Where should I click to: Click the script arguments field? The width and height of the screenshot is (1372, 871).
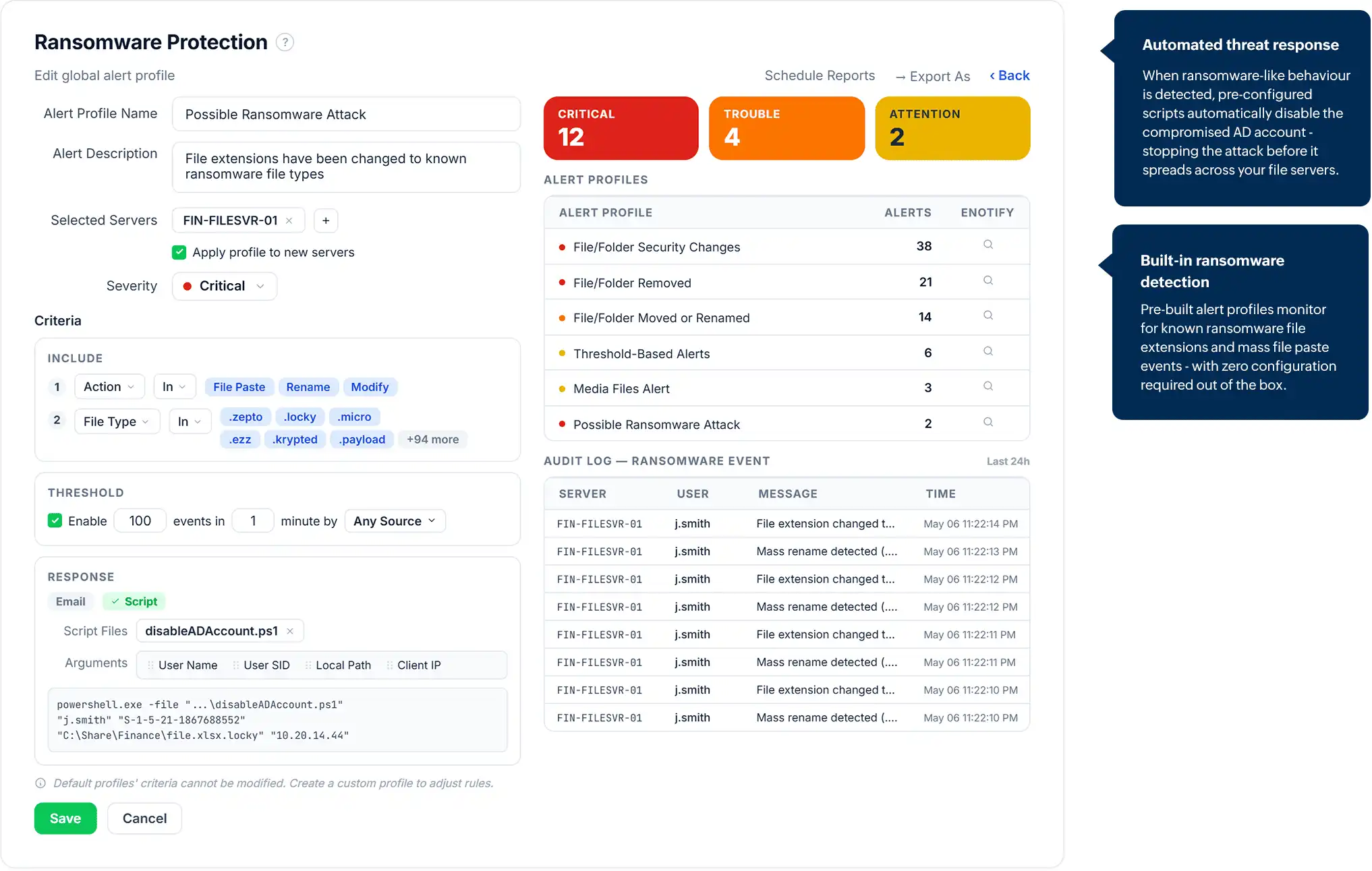(x=322, y=665)
